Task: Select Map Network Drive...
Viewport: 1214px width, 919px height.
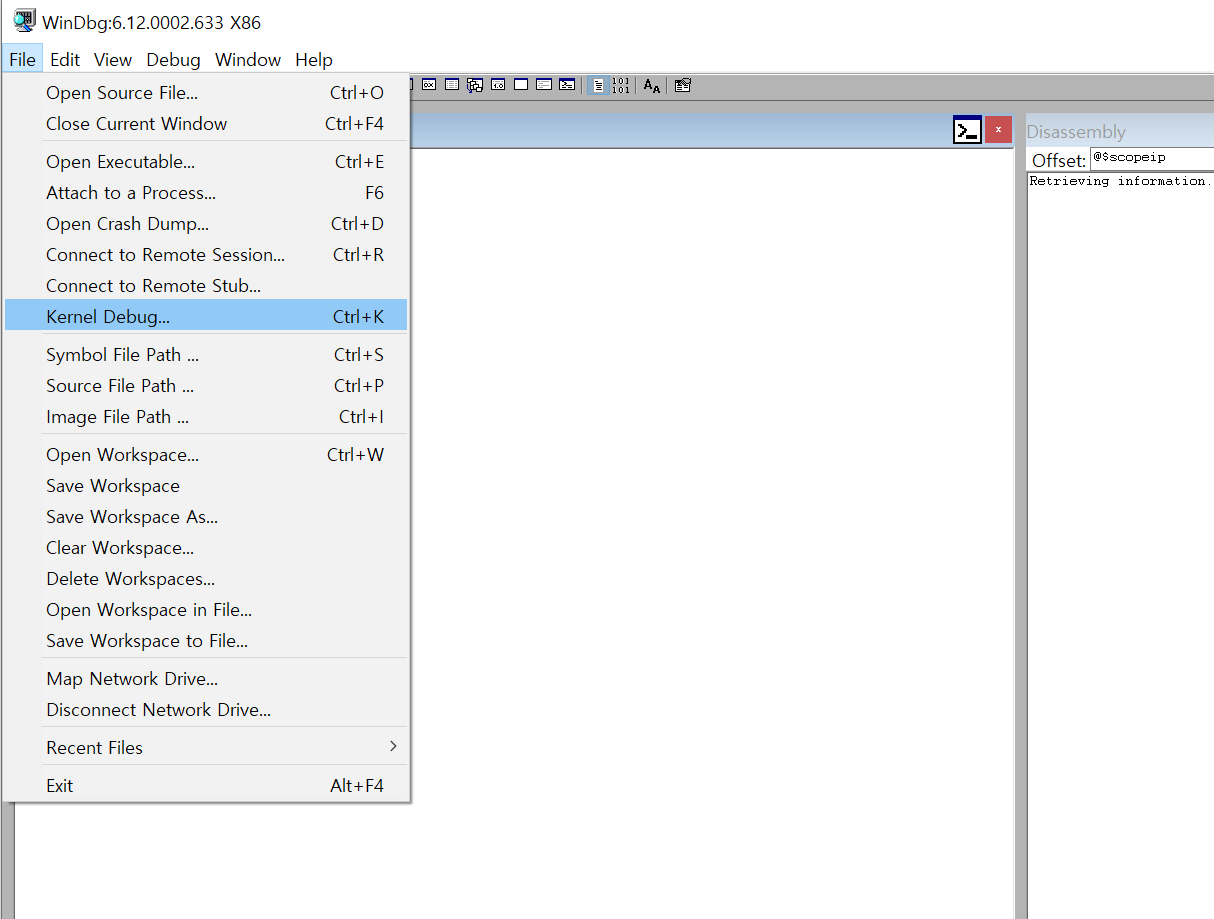Action: tap(206, 679)
